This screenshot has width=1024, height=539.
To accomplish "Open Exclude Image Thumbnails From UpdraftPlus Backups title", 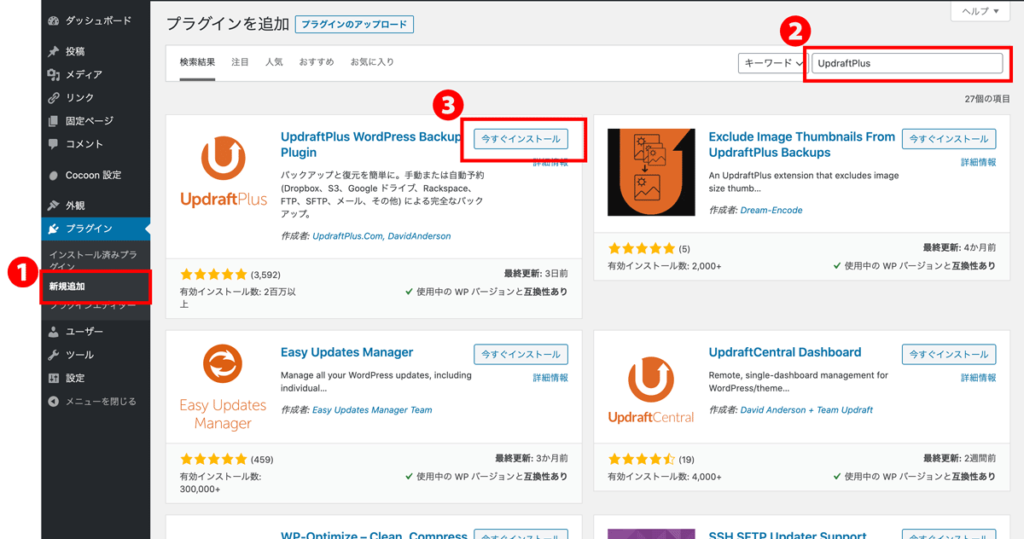I will [x=801, y=144].
